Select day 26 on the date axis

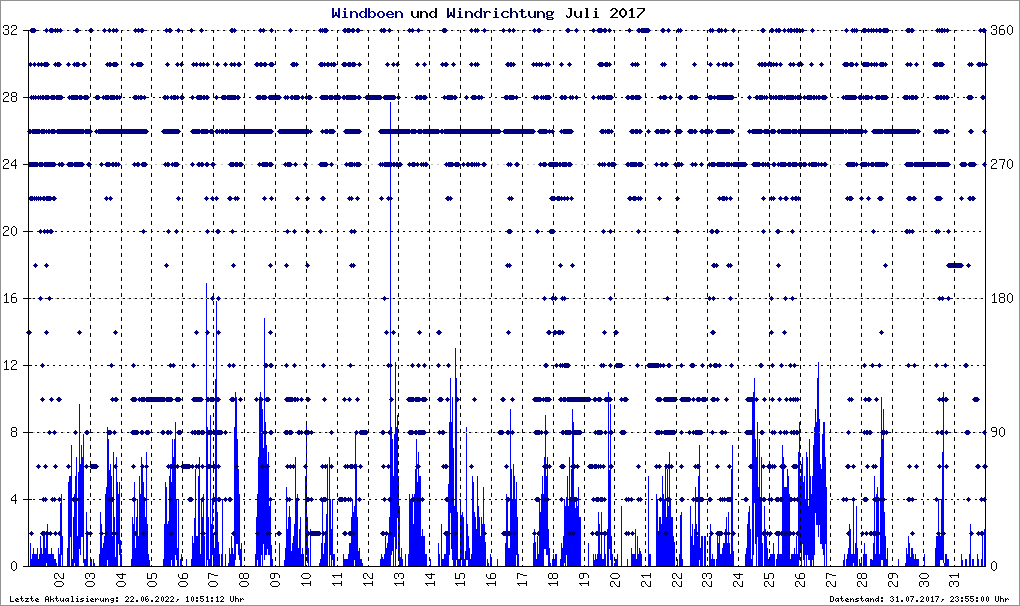tap(800, 579)
